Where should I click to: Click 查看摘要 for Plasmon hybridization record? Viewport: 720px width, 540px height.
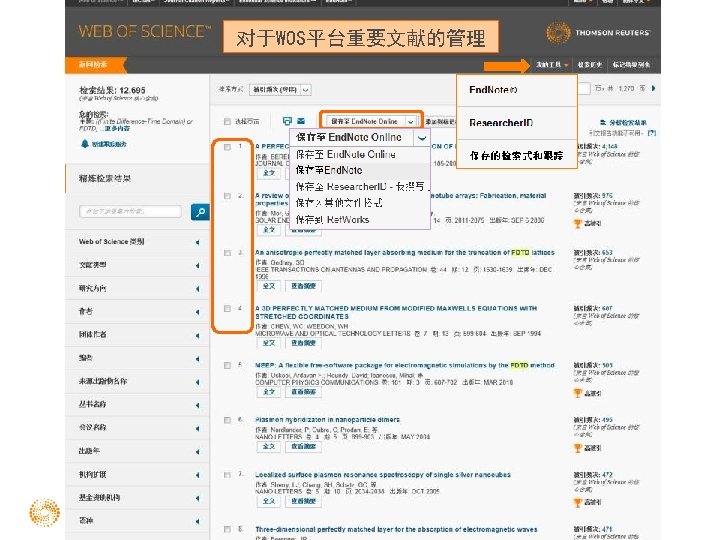pos(304,446)
